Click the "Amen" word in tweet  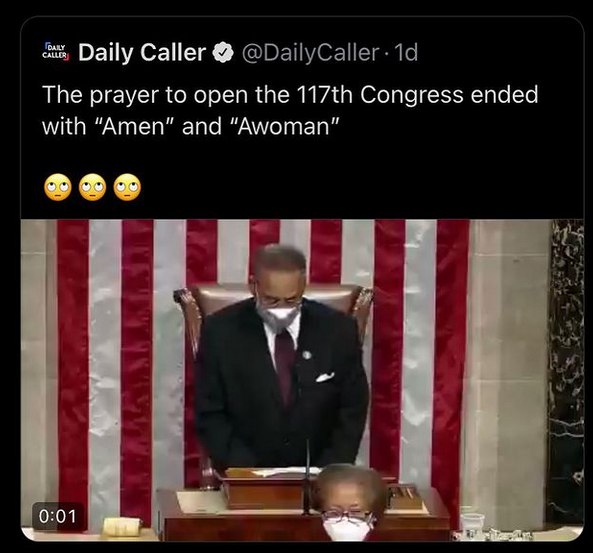coord(133,126)
